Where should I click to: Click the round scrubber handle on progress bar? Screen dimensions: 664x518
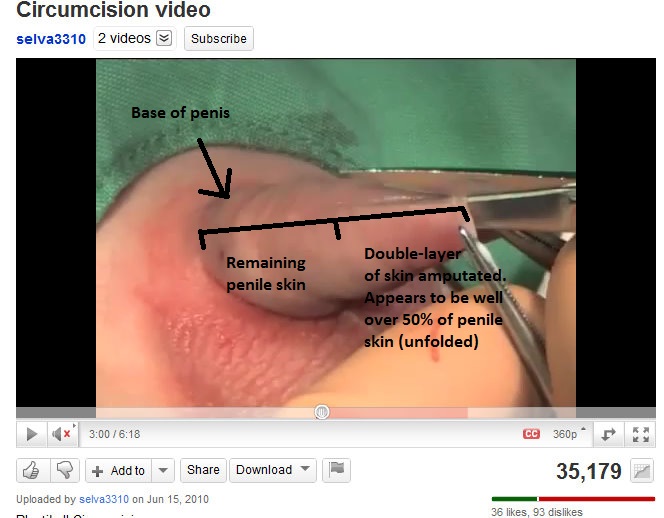coord(322,412)
